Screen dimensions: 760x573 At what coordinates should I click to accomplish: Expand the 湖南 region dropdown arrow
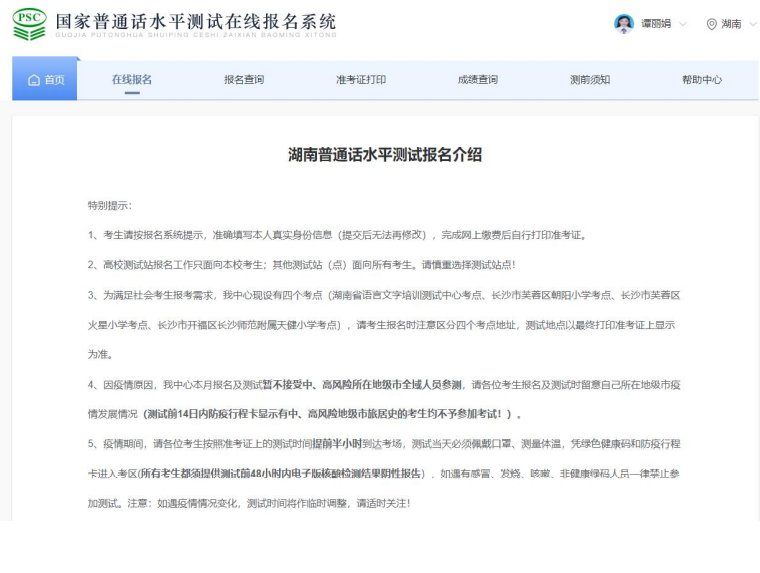point(753,24)
